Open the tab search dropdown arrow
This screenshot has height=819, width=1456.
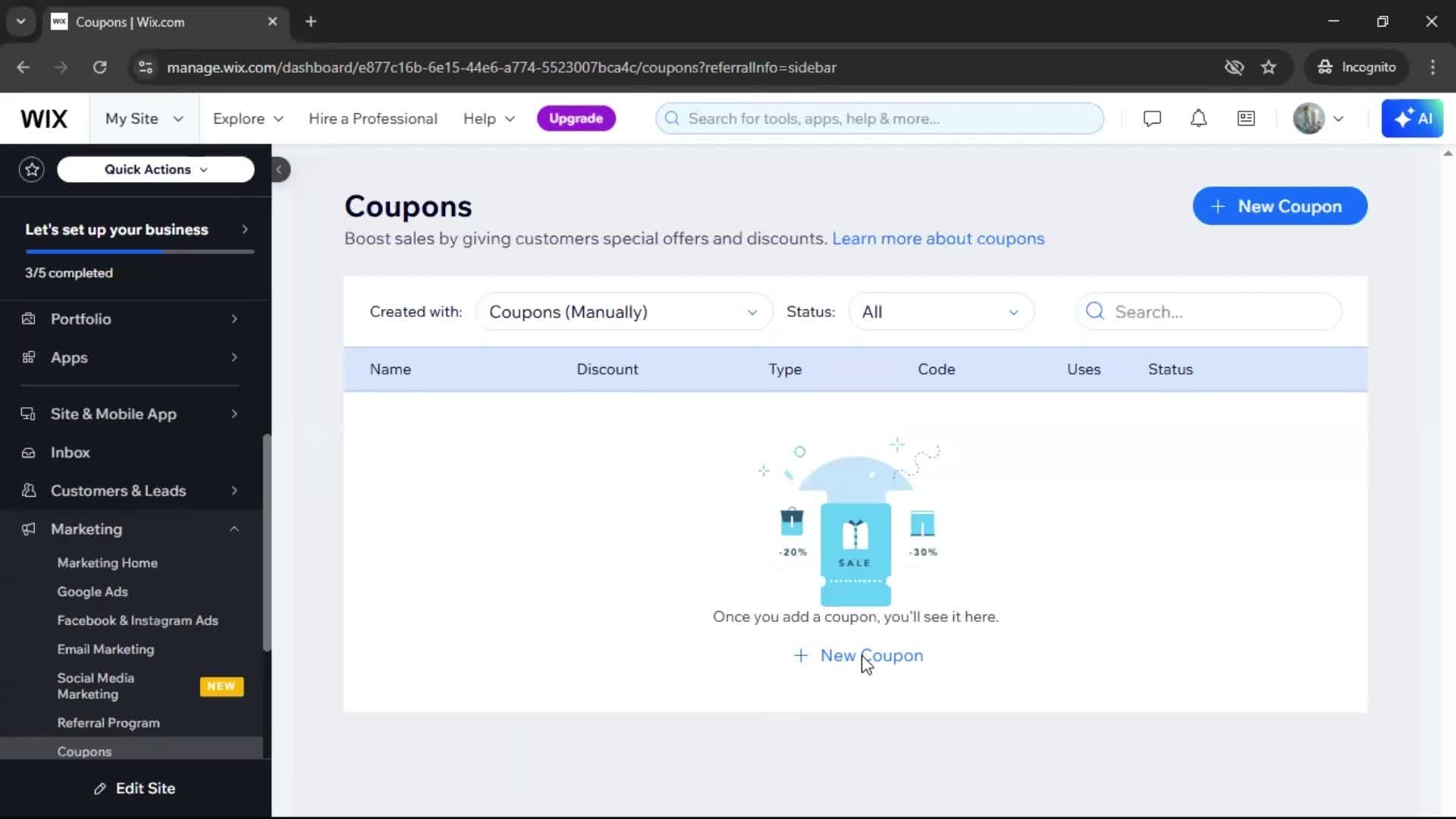(x=20, y=21)
